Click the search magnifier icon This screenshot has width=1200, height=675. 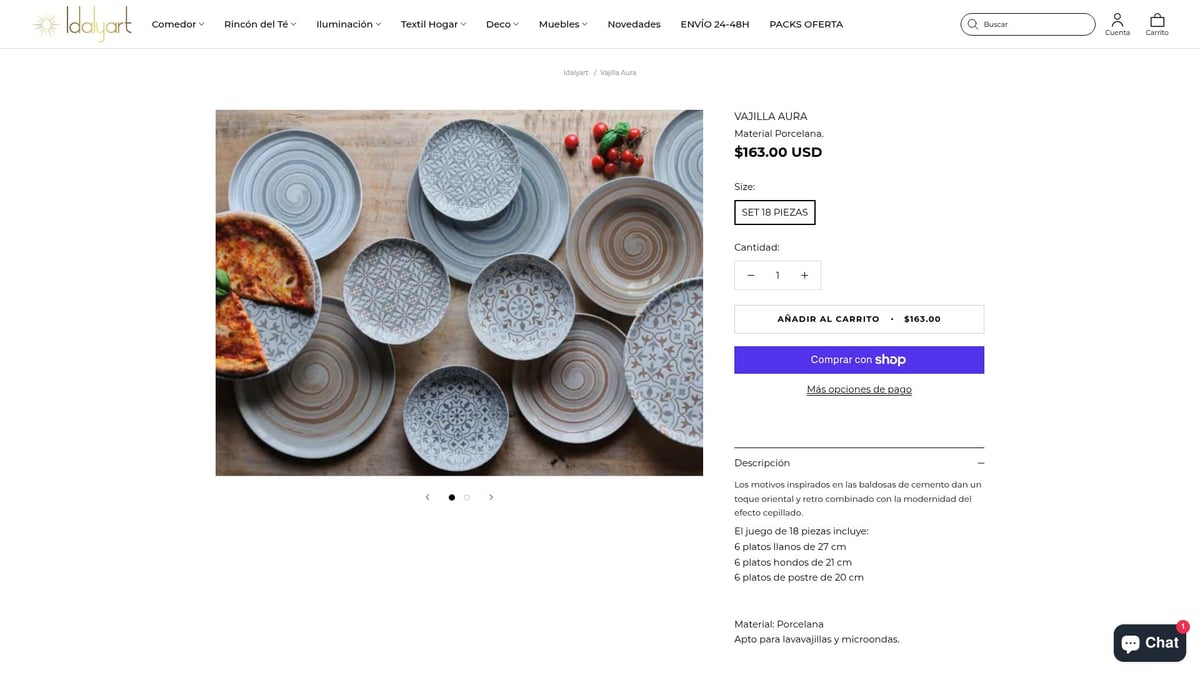point(972,23)
